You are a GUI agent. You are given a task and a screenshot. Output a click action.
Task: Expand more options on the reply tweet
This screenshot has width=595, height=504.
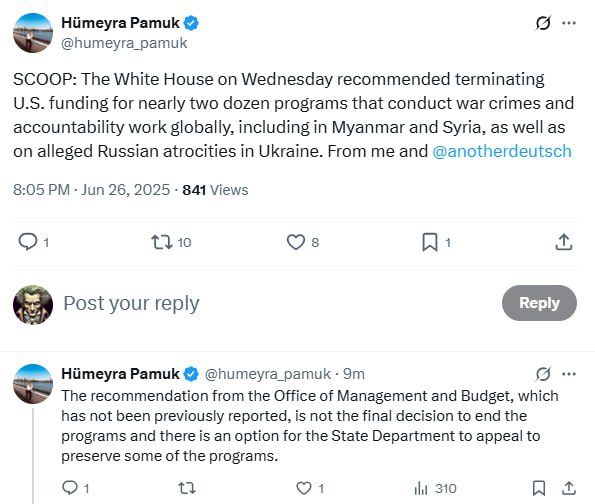coord(569,374)
